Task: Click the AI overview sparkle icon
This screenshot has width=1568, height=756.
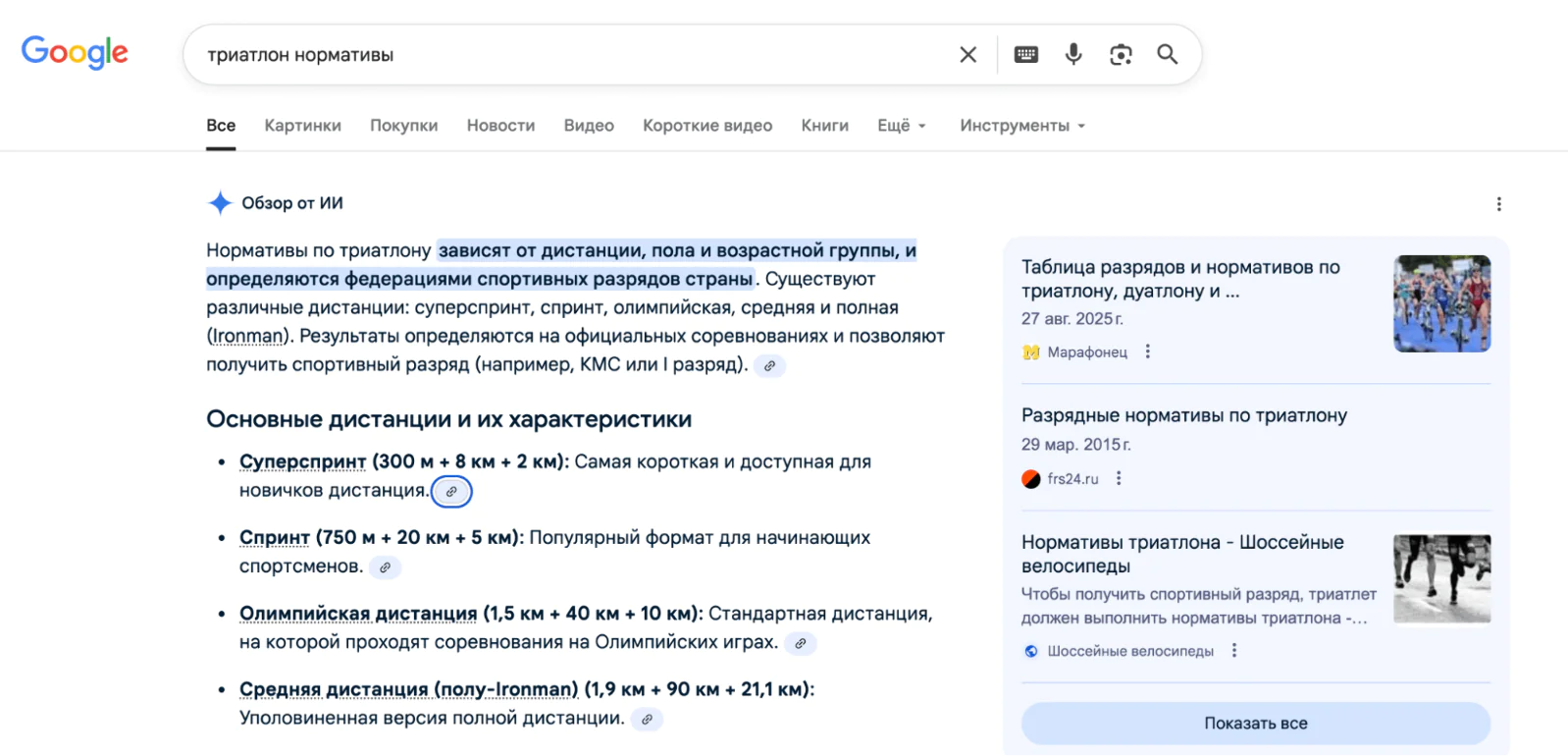Action: click(x=220, y=203)
